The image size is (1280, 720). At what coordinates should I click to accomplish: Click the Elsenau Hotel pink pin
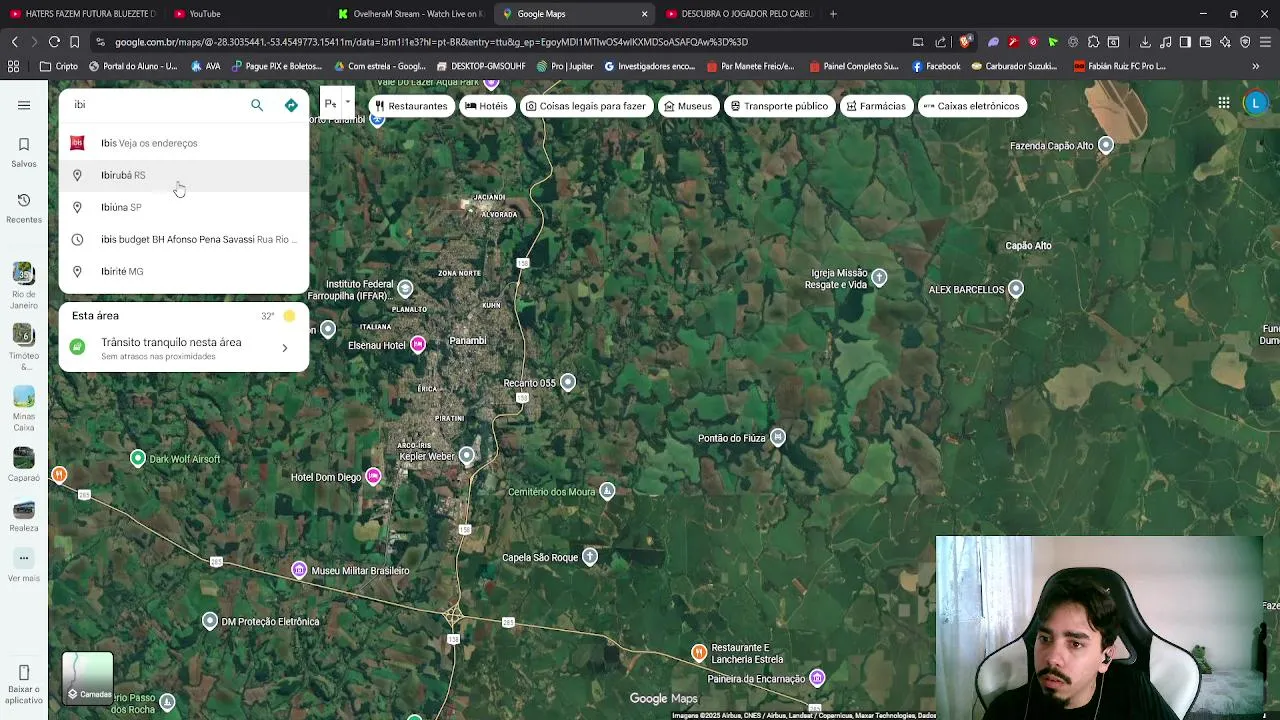pyautogui.click(x=418, y=345)
